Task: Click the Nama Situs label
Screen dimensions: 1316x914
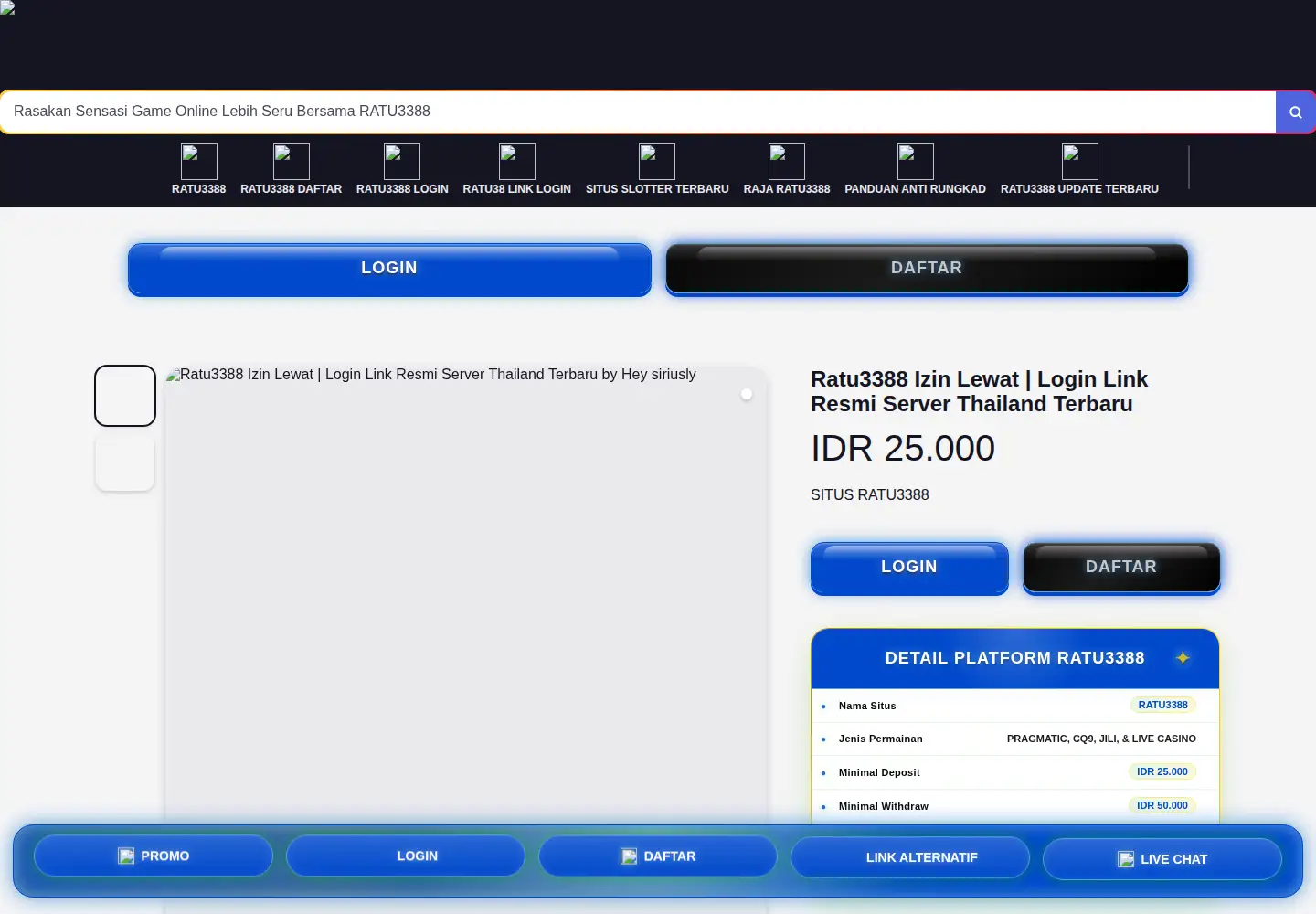Action: click(x=867, y=707)
